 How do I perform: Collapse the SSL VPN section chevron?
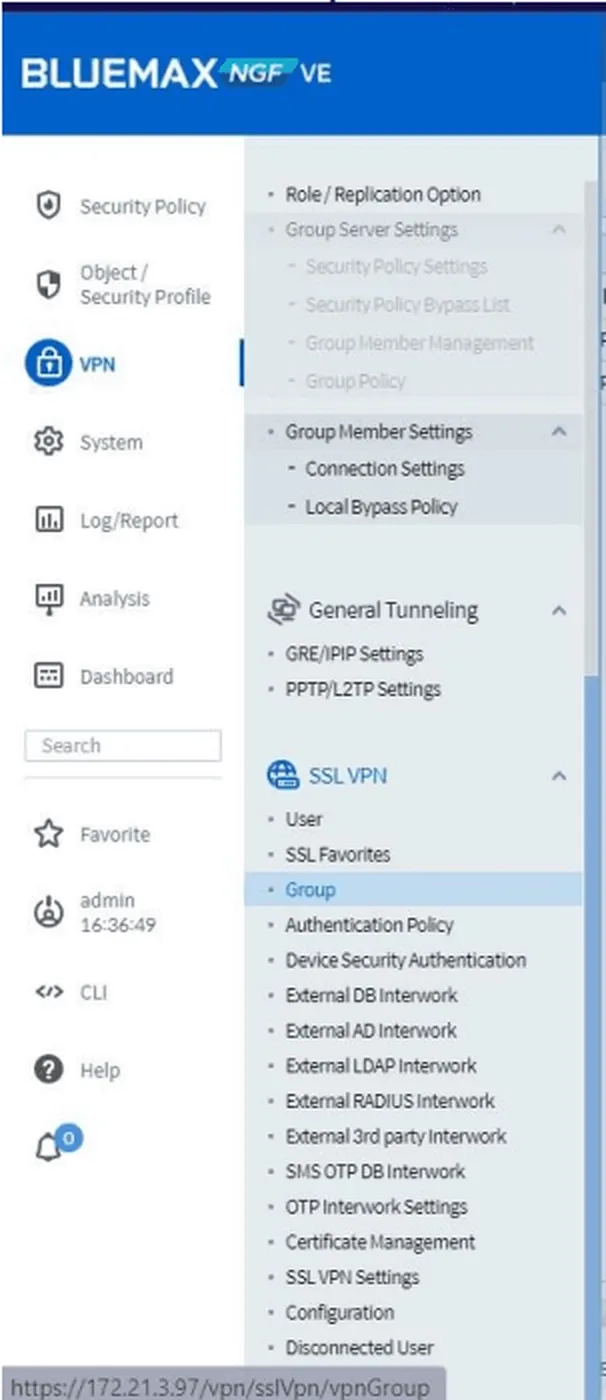(x=559, y=775)
